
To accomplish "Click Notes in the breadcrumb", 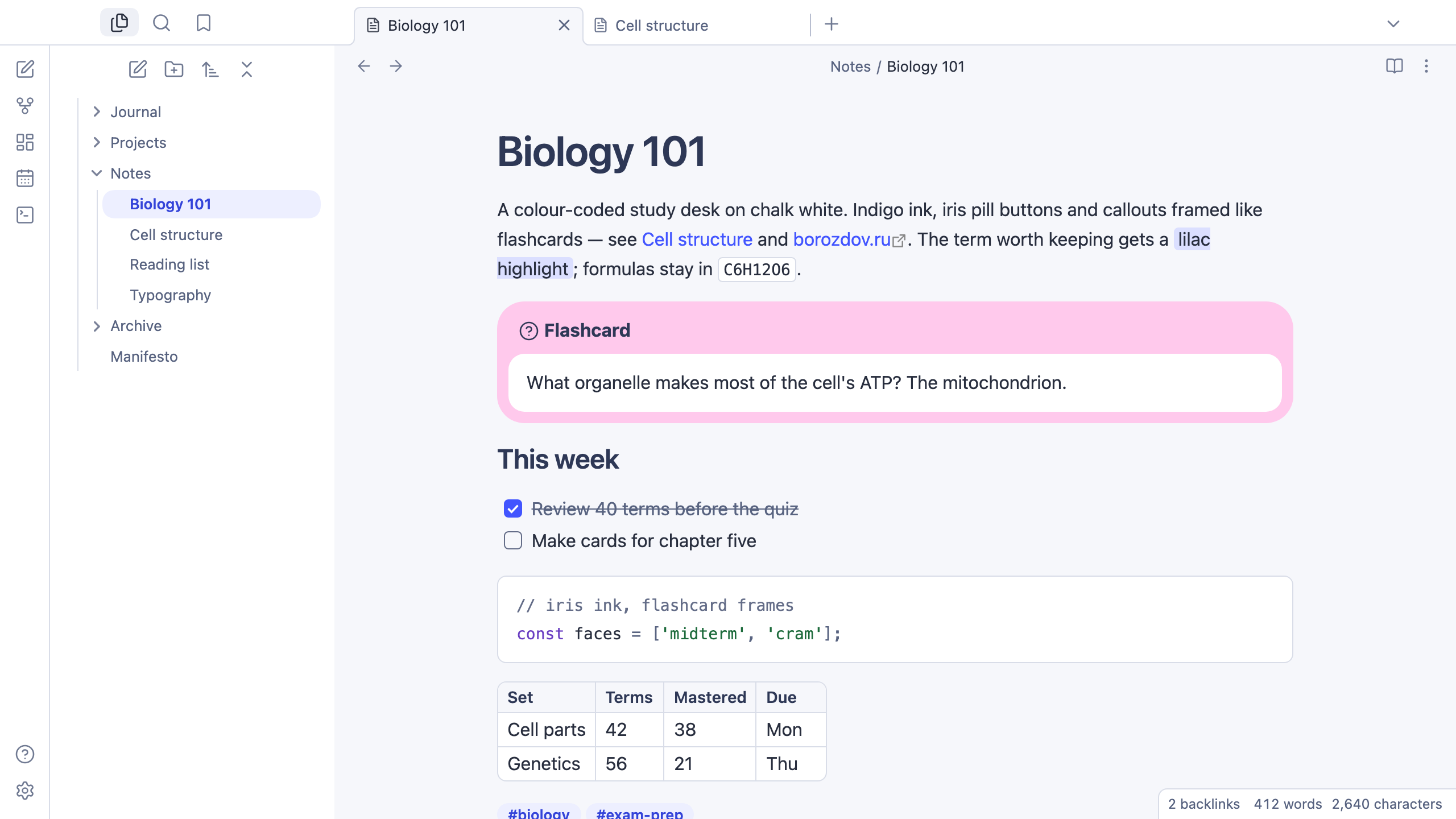I will 850,67.
